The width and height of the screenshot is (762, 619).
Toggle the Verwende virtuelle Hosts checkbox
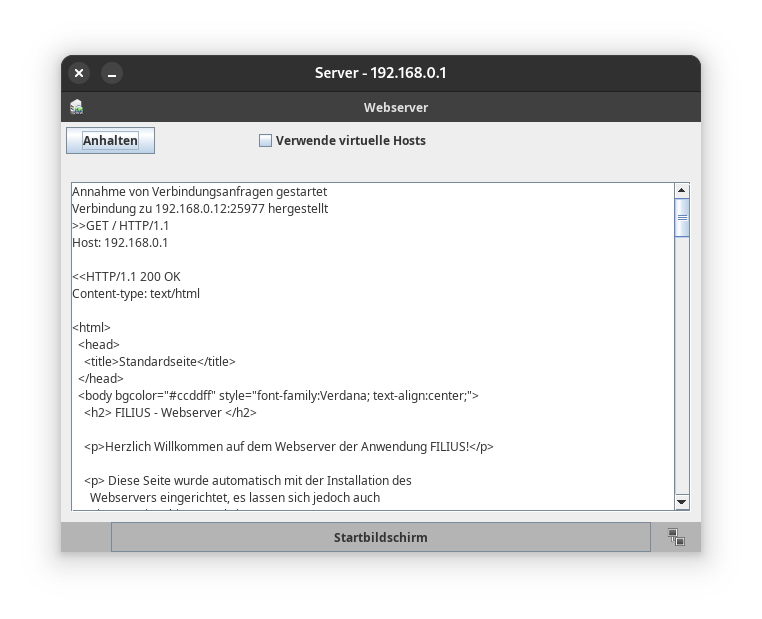point(266,141)
